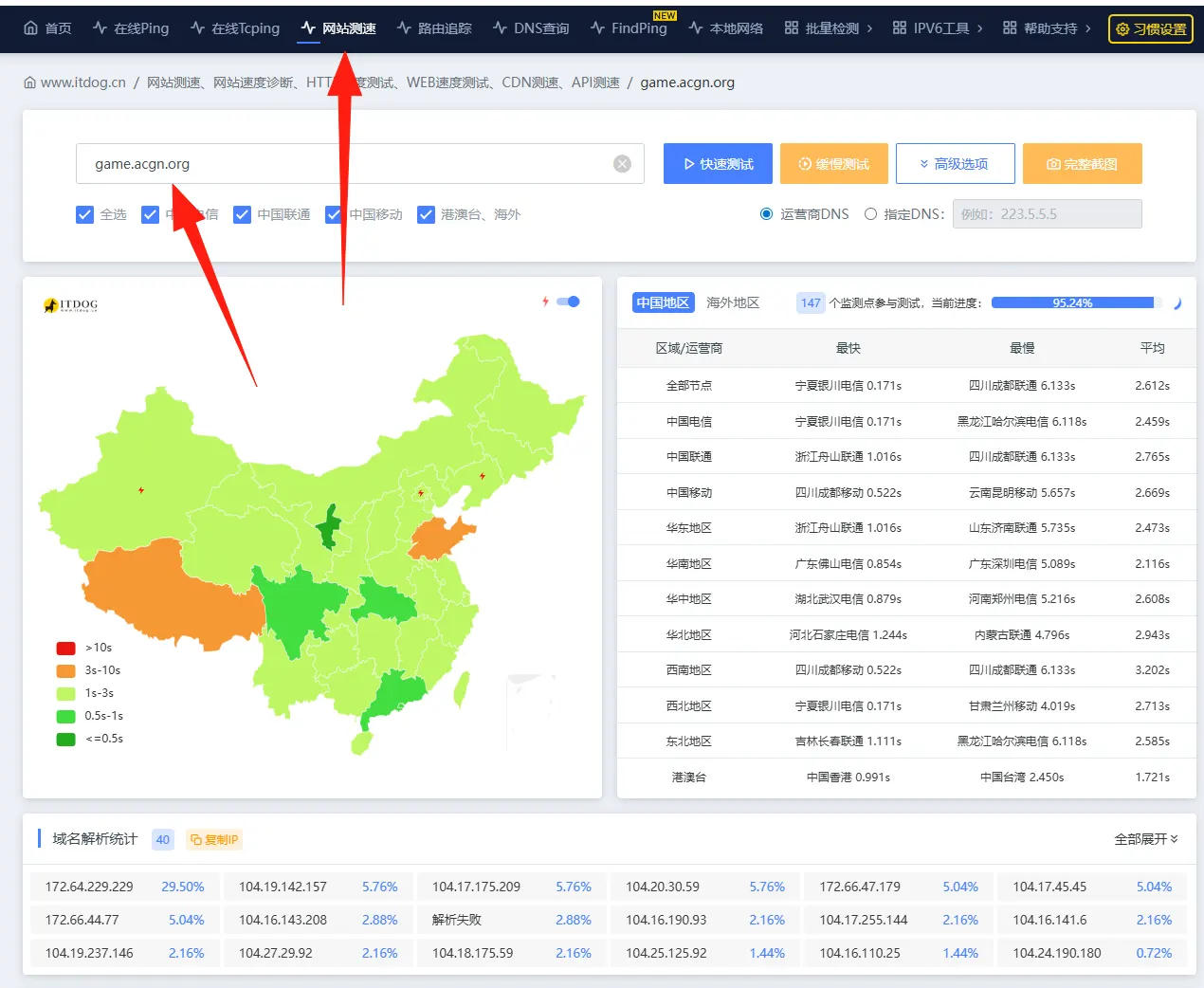Select the 指定DNS radio button
The height and width of the screenshot is (988, 1204).
(870, 214)
